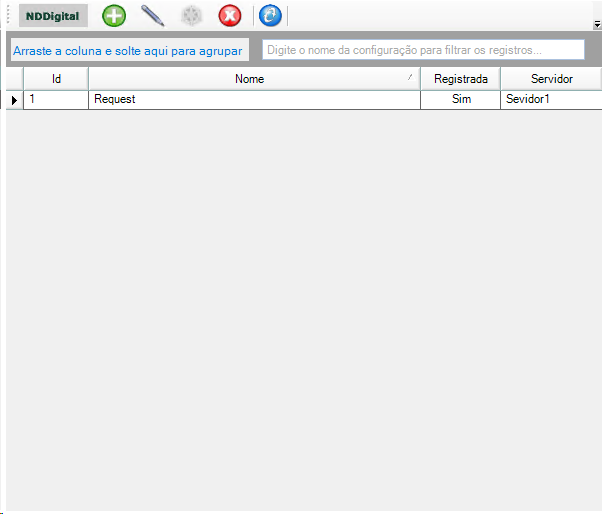Sort by the Nome column header
602x514 pixels.
[254, 79]
